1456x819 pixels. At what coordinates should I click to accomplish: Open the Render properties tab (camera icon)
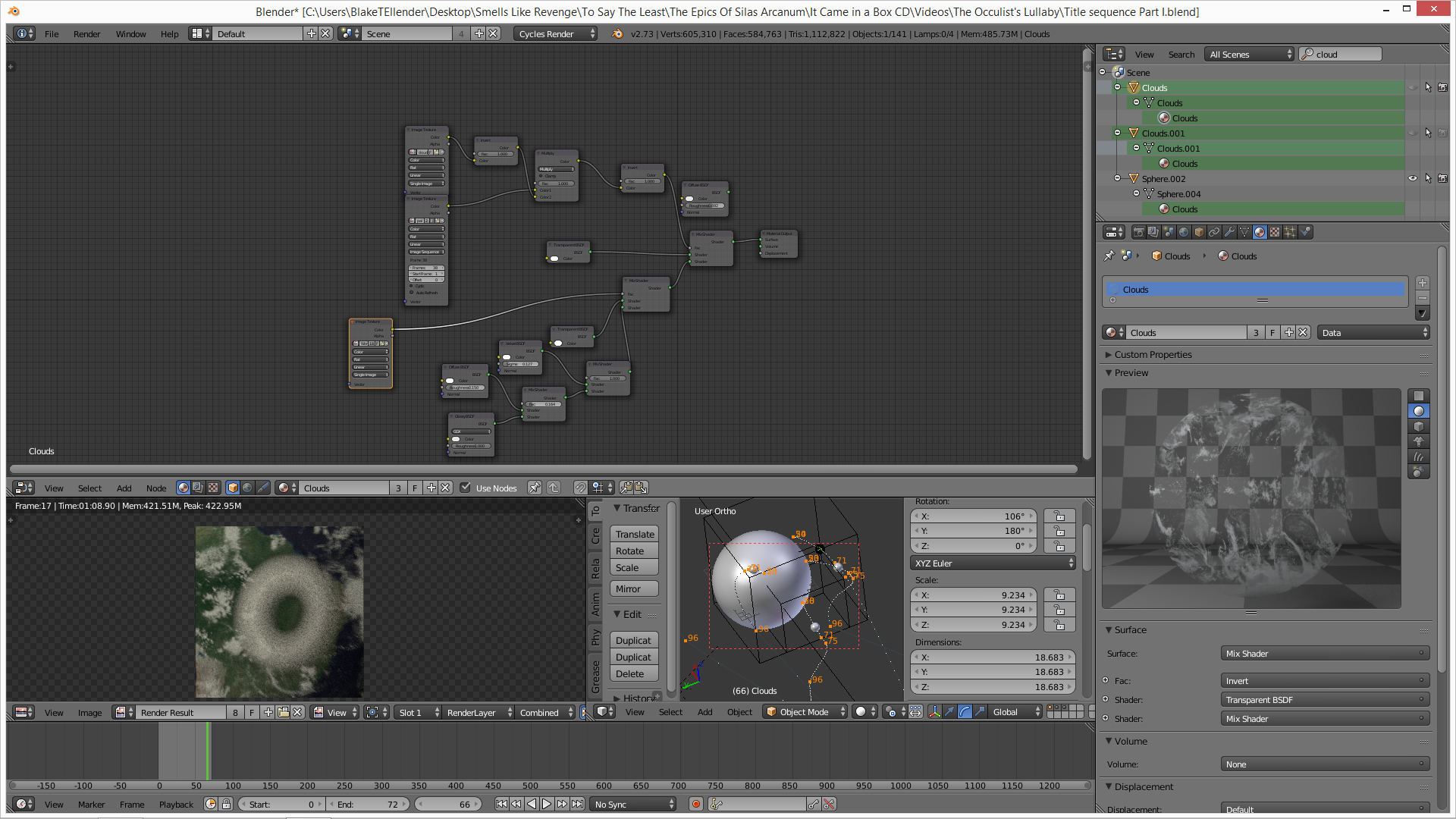1138,232
